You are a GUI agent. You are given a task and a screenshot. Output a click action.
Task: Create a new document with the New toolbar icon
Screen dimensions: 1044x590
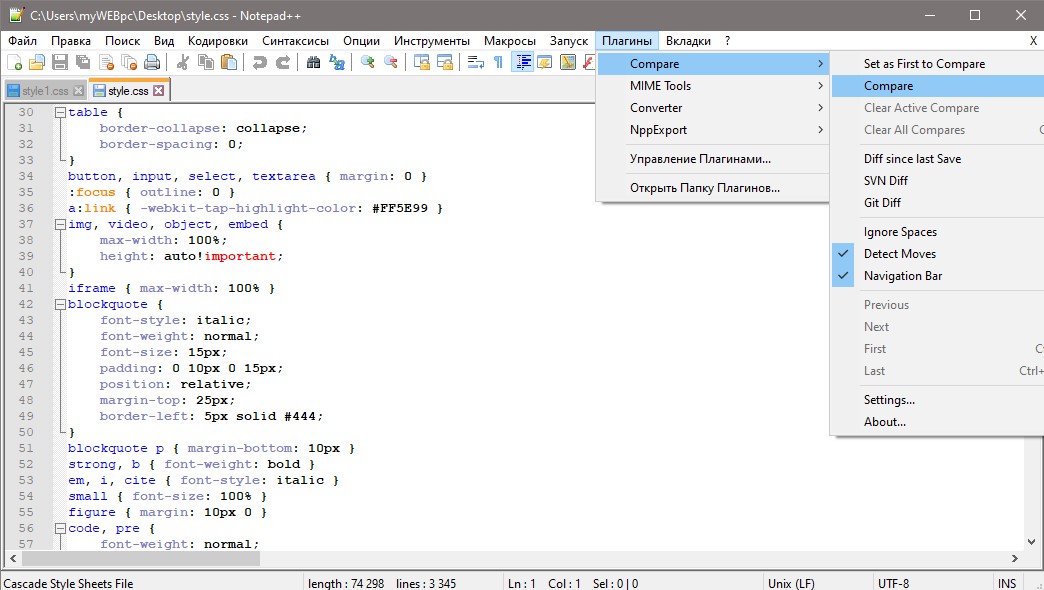pos(15,63)
